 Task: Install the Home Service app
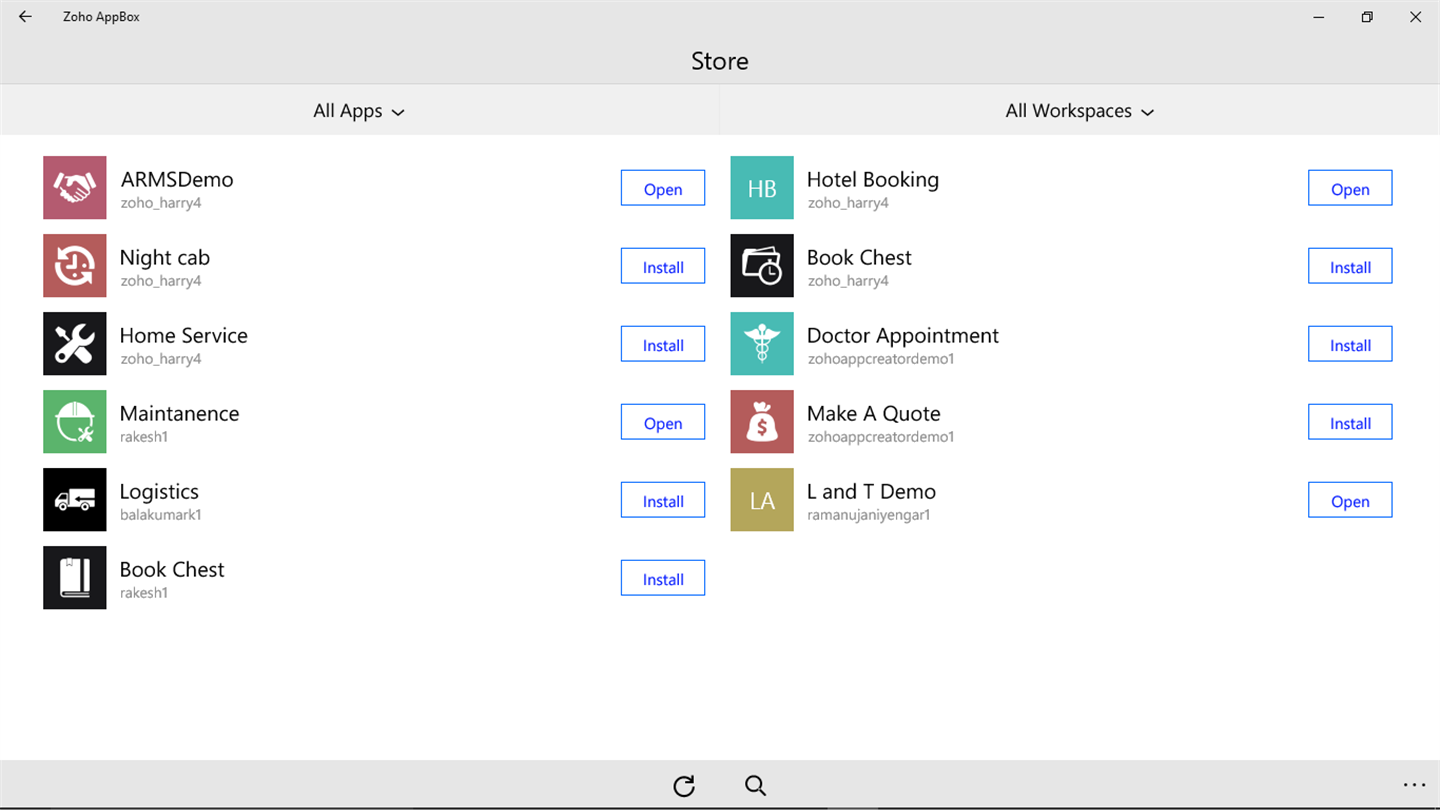(x=663, y=344)
